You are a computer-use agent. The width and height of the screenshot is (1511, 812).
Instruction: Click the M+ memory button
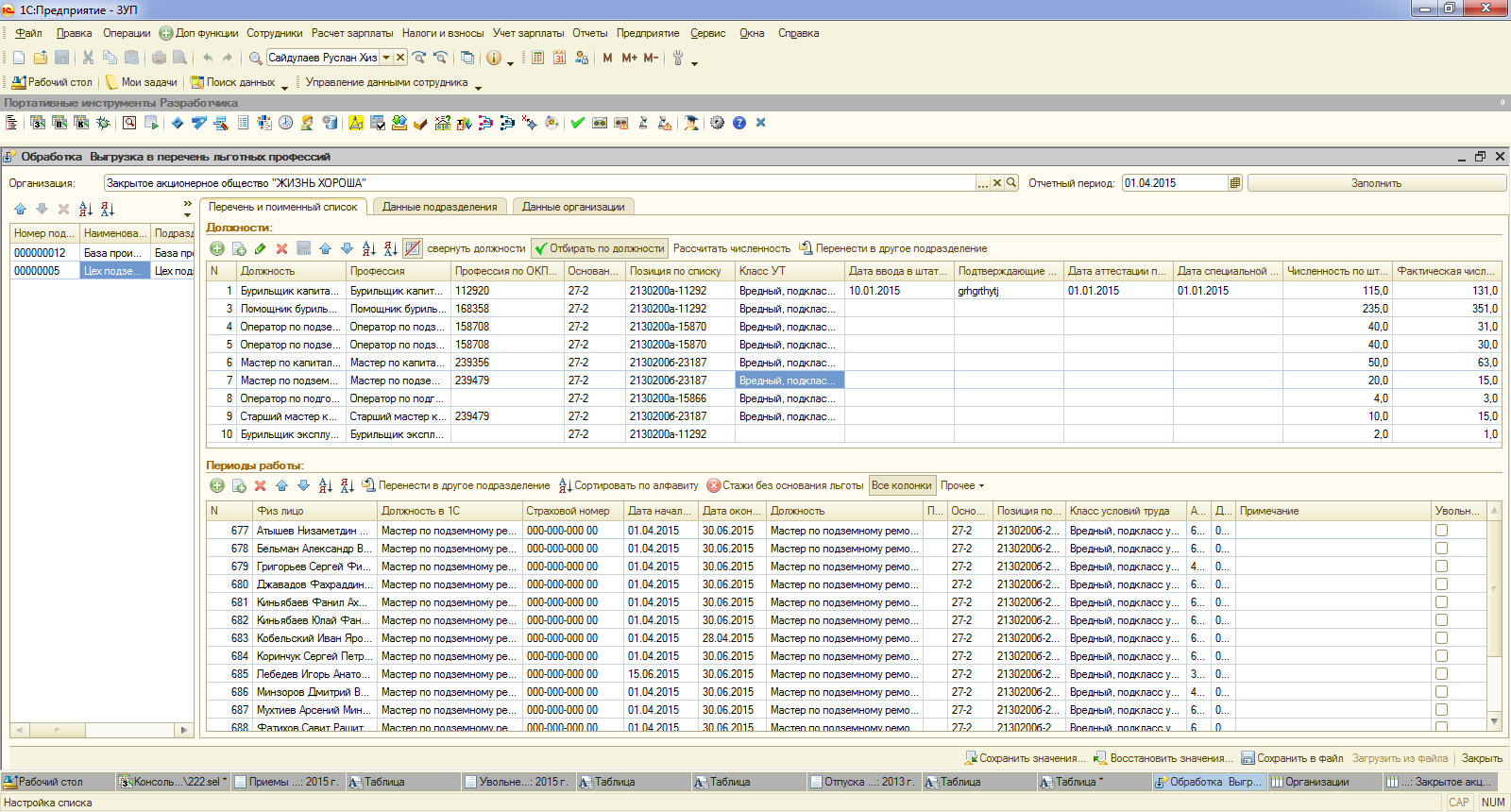click(x=629, y=58)
